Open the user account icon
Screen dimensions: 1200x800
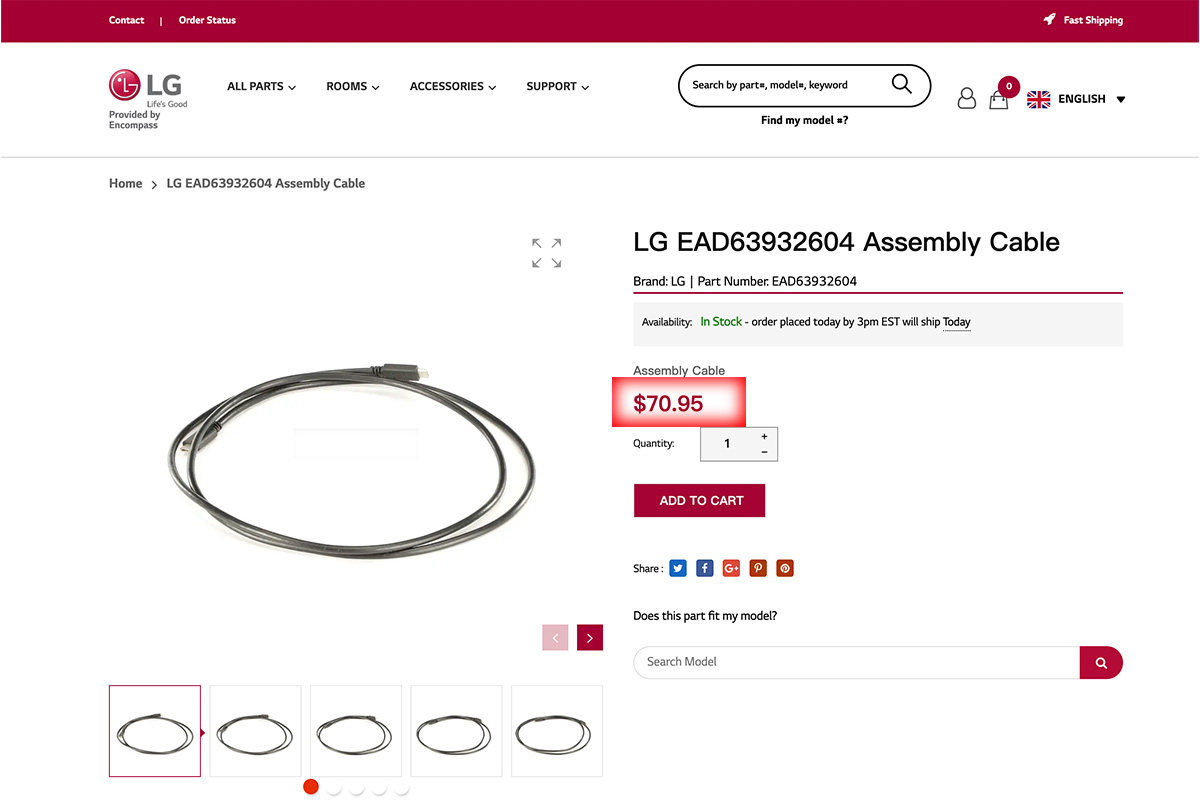click(966, 98)
